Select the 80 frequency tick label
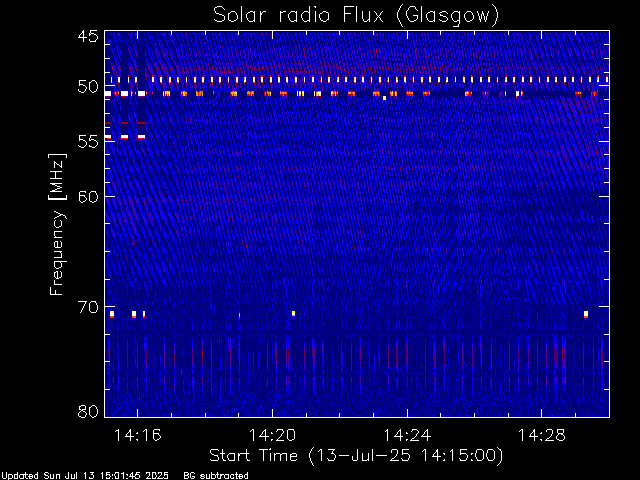Screen dimensions: 640x480 tap(88, 411)
